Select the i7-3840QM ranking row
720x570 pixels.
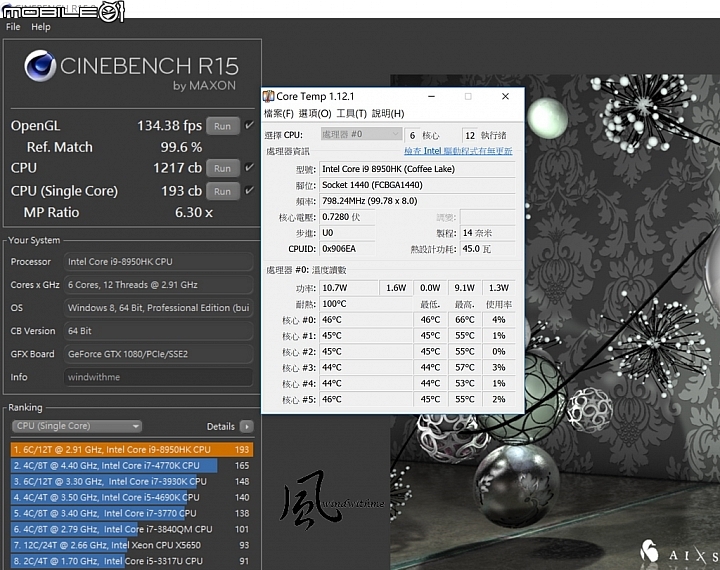coord(131,530)
